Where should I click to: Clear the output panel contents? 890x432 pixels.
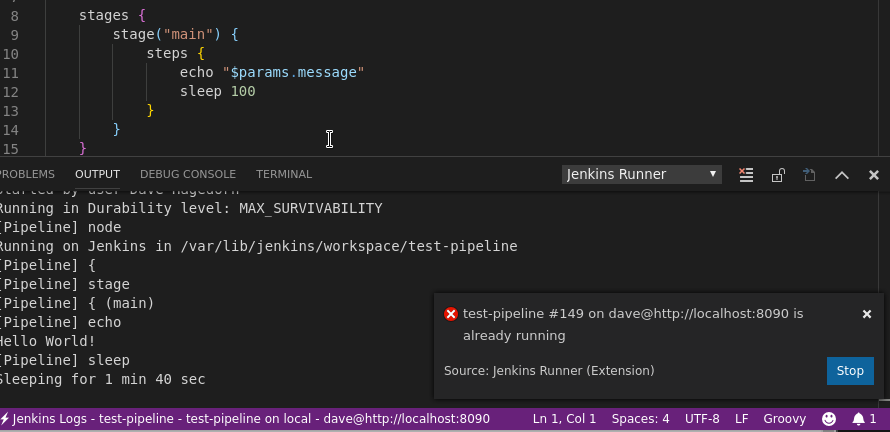pyautogui.click(x=746, y=174)
